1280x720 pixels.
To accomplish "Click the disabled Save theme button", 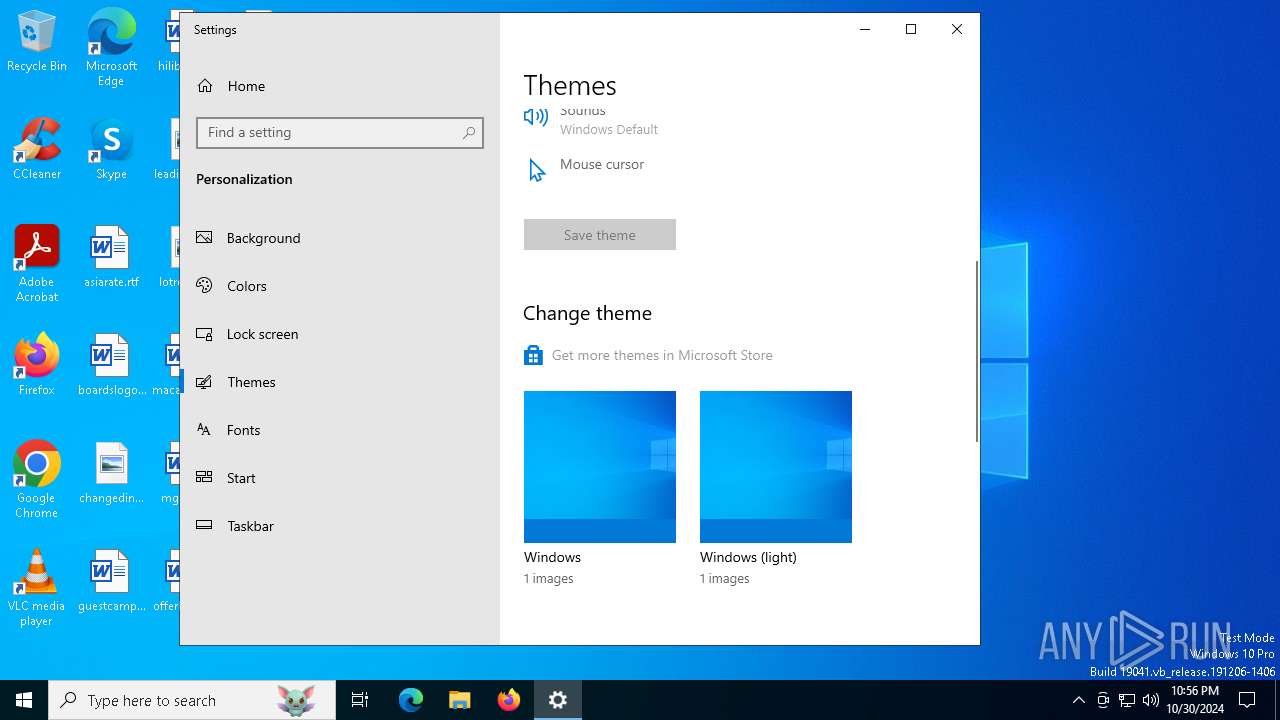I will tap(600, 235).
